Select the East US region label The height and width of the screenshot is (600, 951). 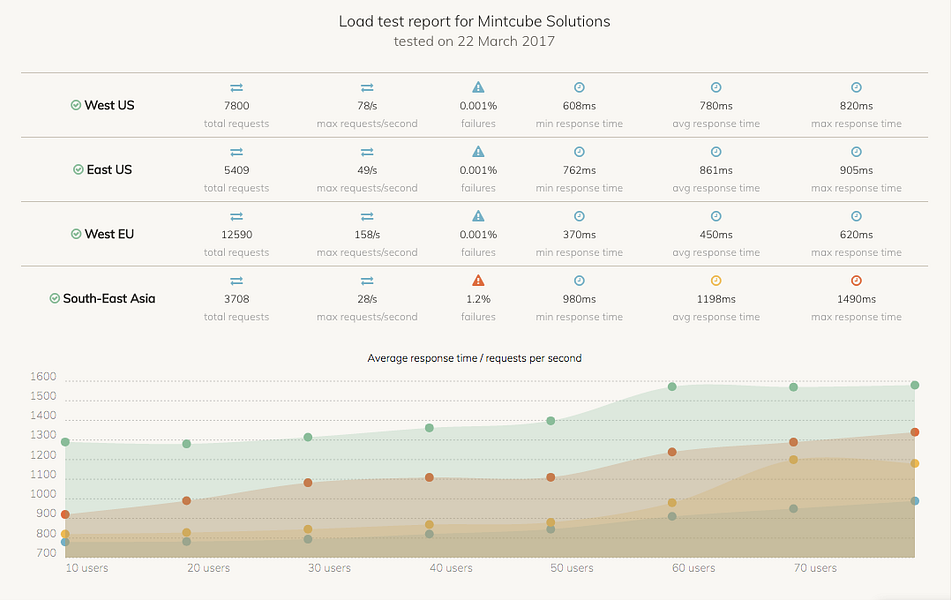[x=109, y=169]
